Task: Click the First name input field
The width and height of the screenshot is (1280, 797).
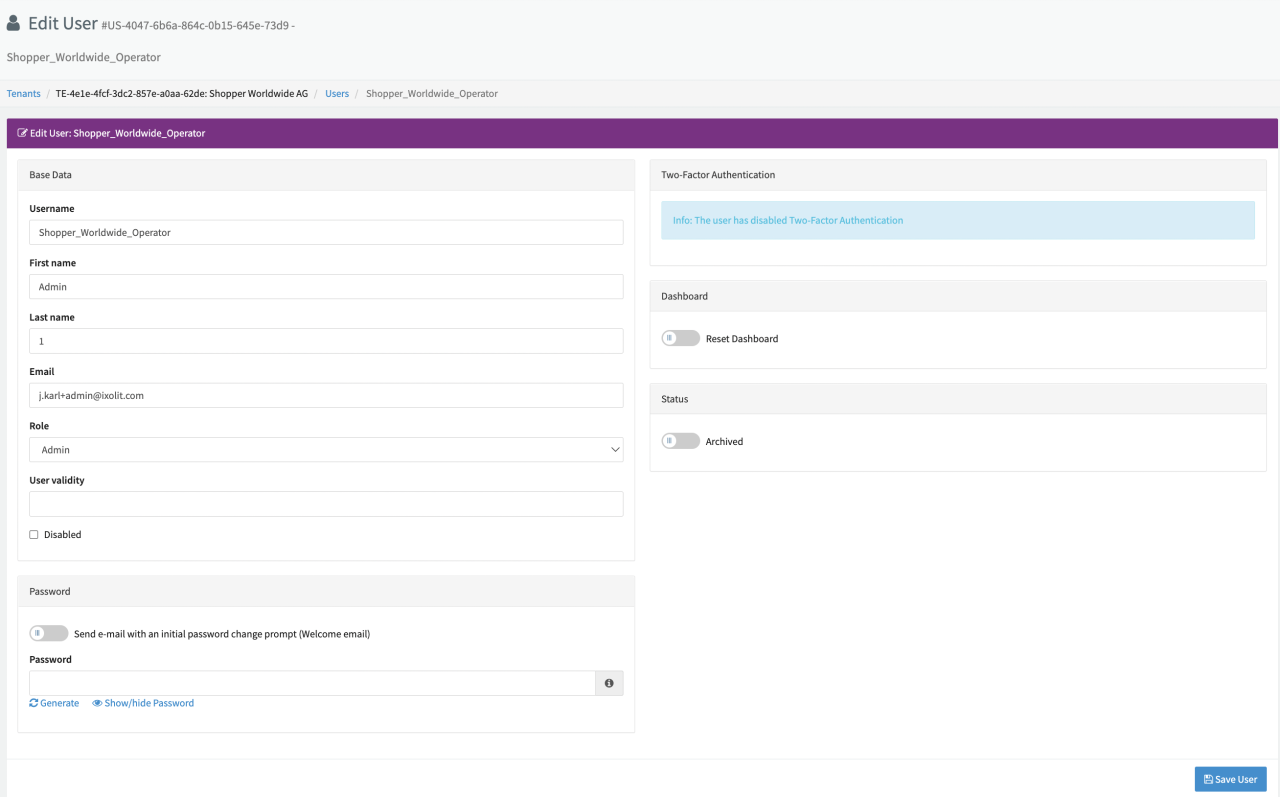Action: 326,287
